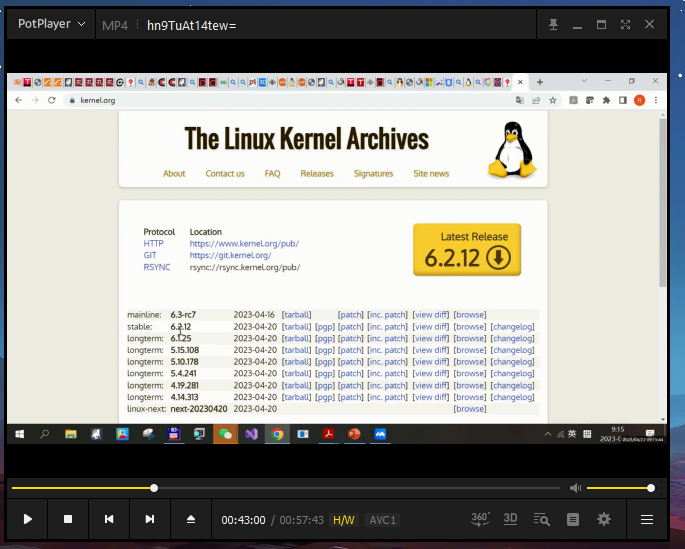Click Chrome side panel icon
This screenshot has height=549, width=685.
623,100
